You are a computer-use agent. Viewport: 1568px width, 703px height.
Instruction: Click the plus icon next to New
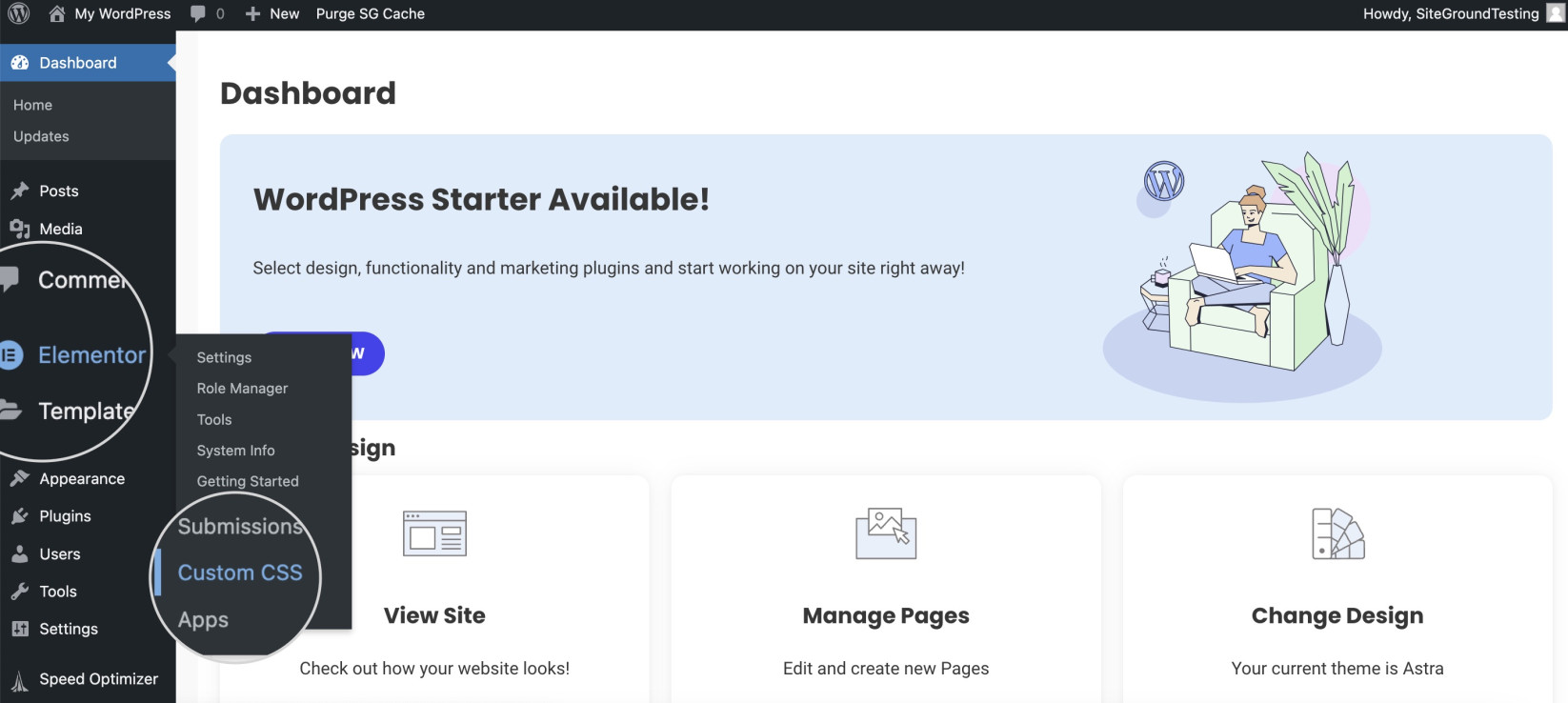(252, 13)
